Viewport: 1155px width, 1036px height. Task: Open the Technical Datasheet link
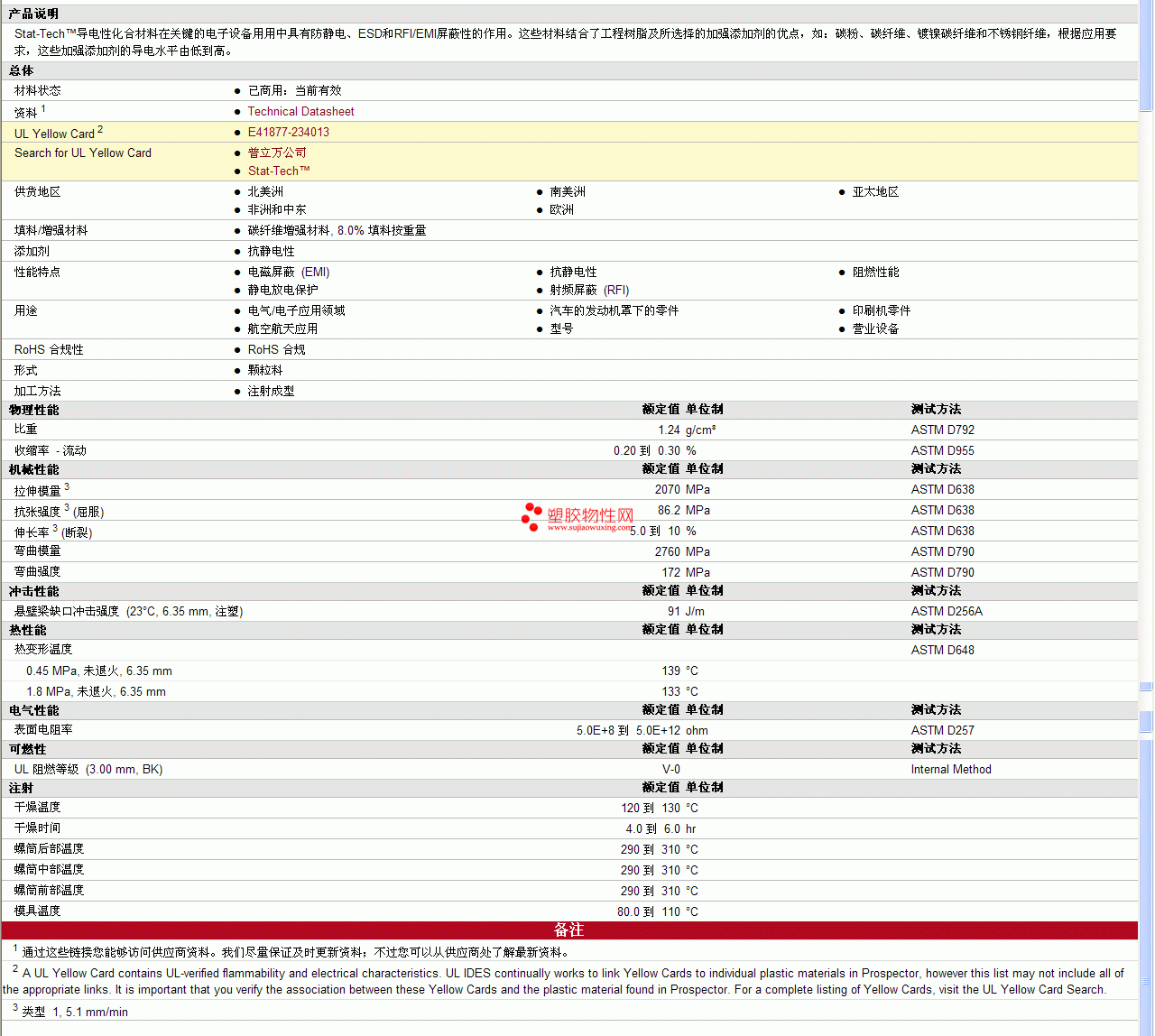coord(300,111)
